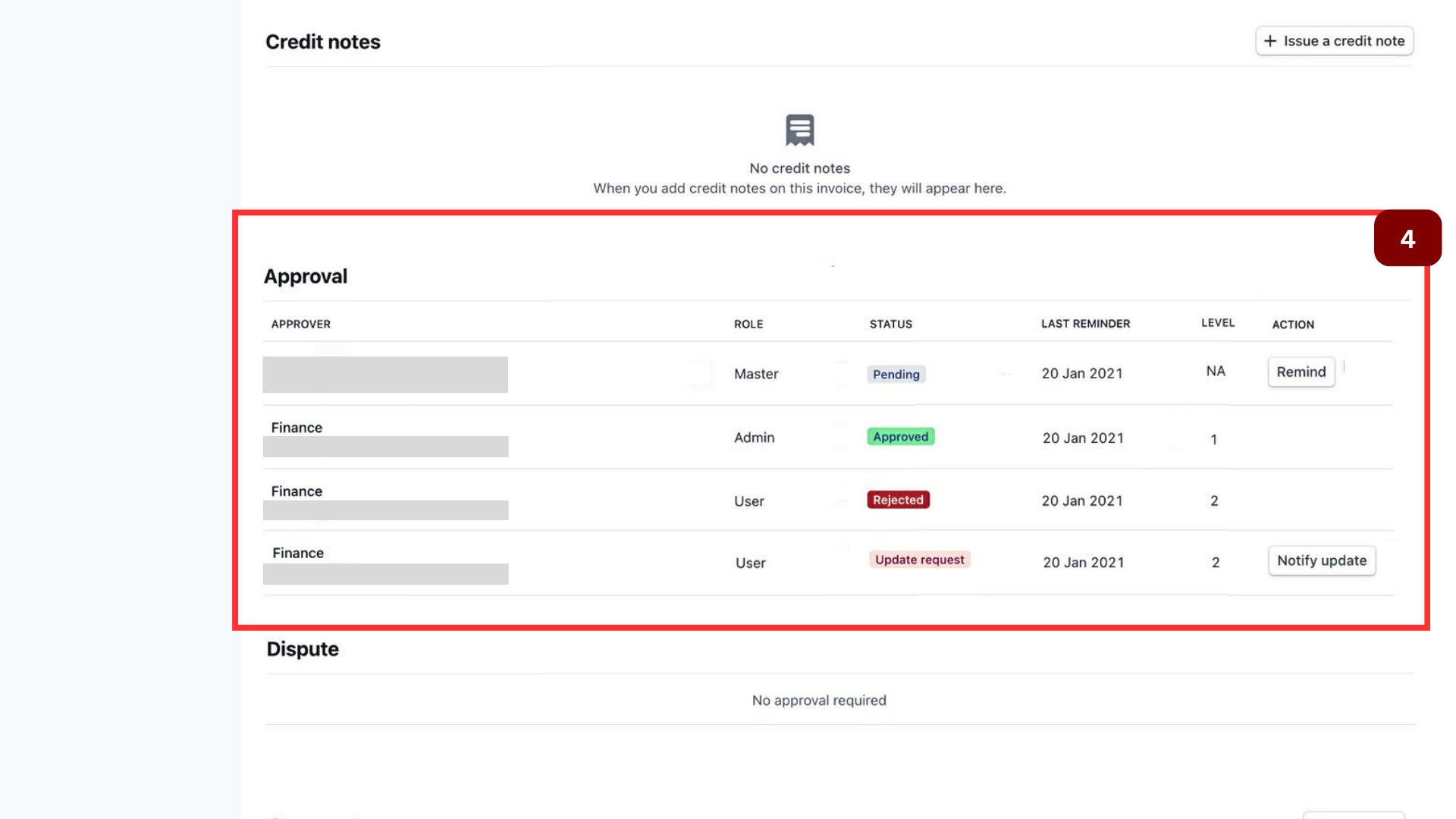Image resolution: width=1456 pixels, height=819 pixels.
Task: Click the APPROVER column header
Action: click(x=300, y=324)
